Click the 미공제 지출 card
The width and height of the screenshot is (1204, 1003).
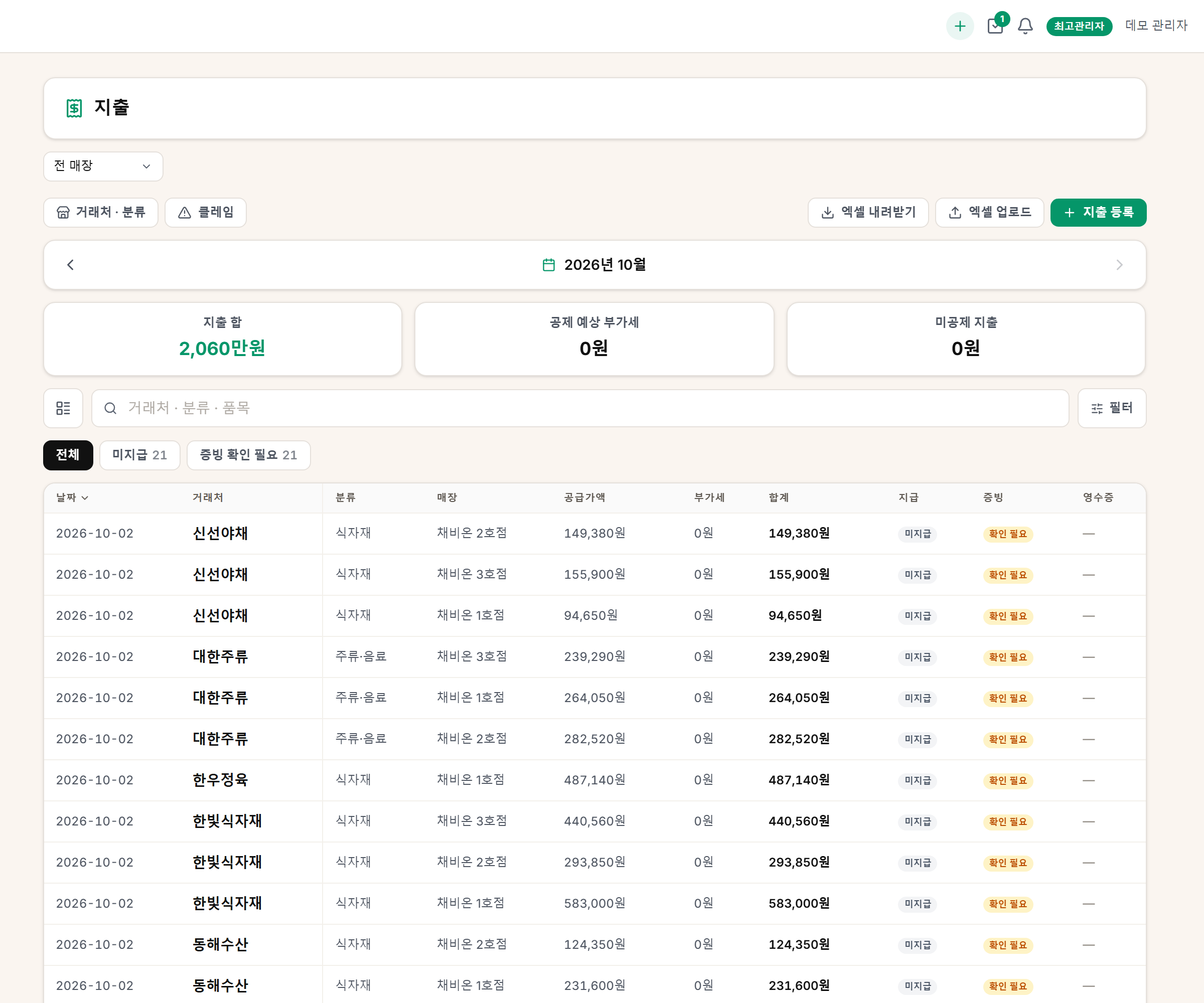coord(966,339)
